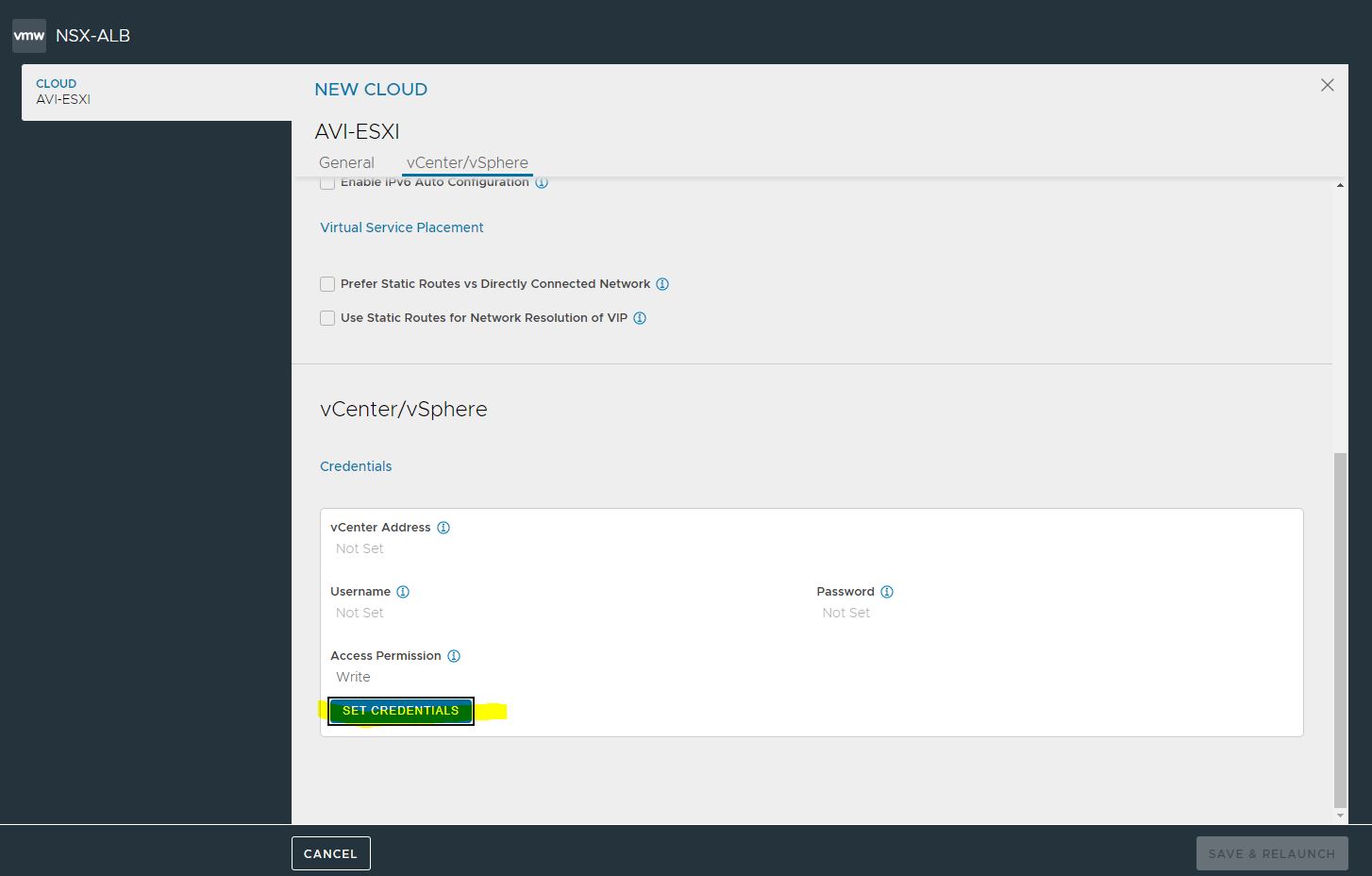This screenshot has height=876, width=1372.
Task: Open the Password info icon
Action: pyautogui.click(x=887, y=592)
